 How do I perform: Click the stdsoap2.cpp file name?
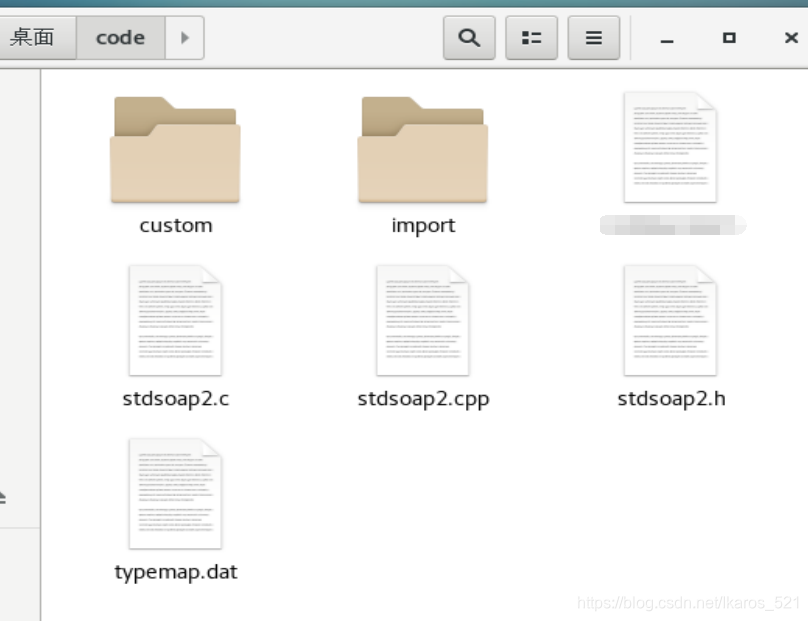[x=423, y=399]
